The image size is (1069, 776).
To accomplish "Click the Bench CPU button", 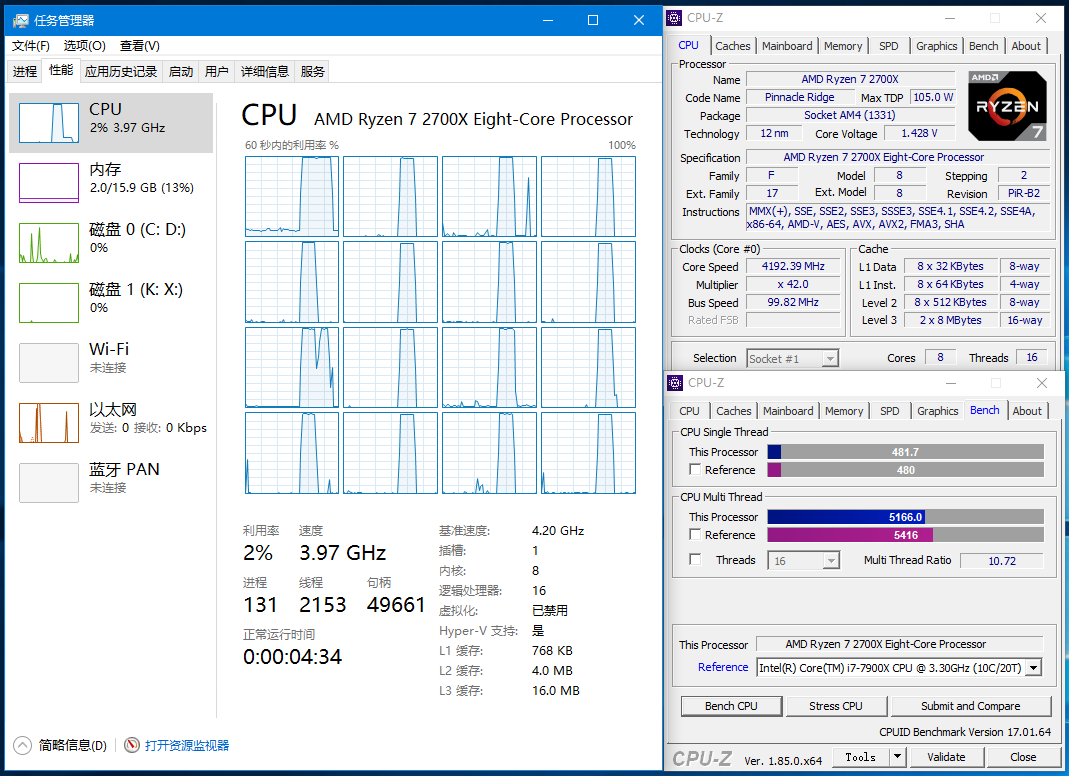I will tap(731, 706).
